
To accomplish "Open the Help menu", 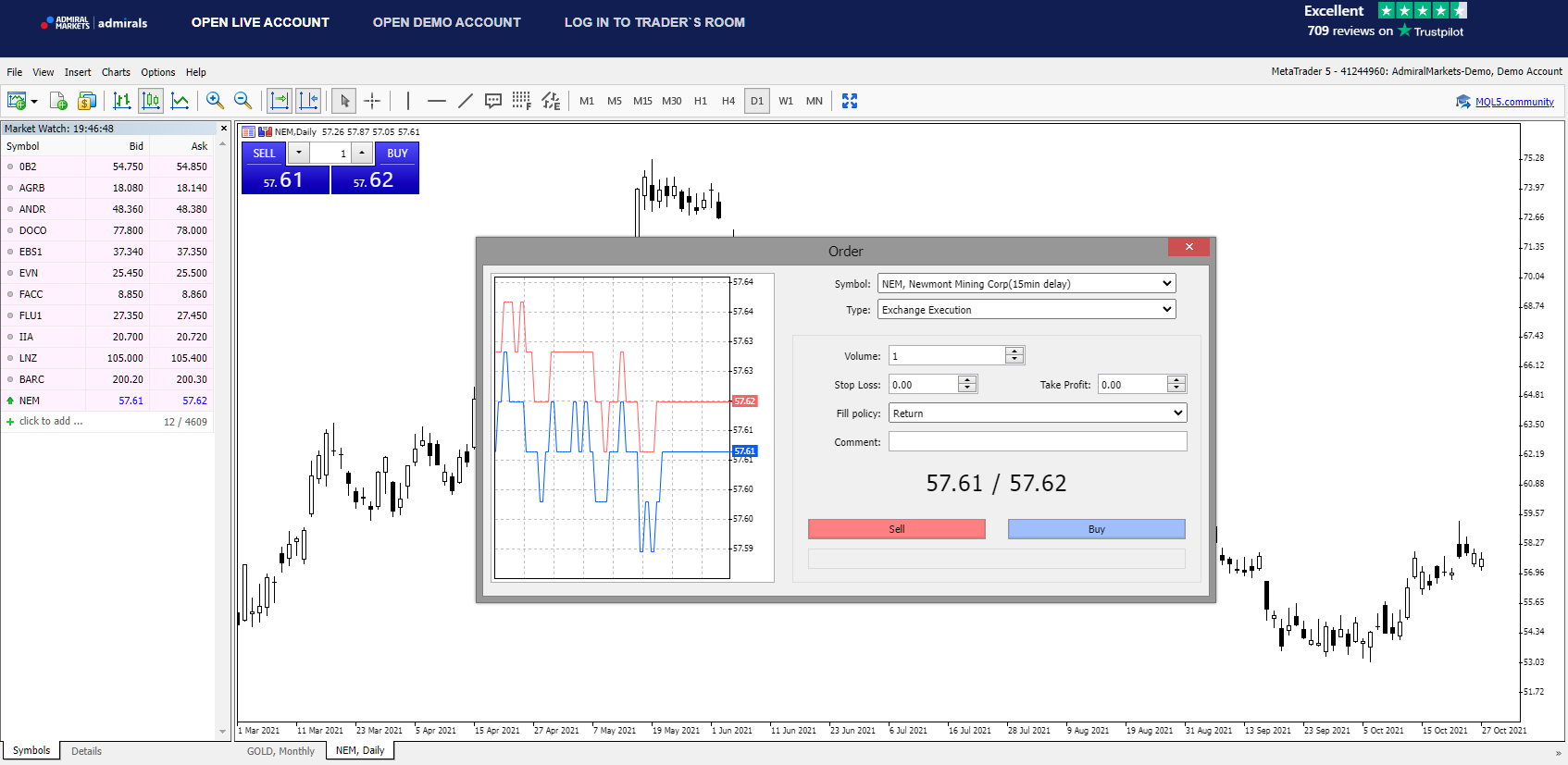I will coord(196,72).
